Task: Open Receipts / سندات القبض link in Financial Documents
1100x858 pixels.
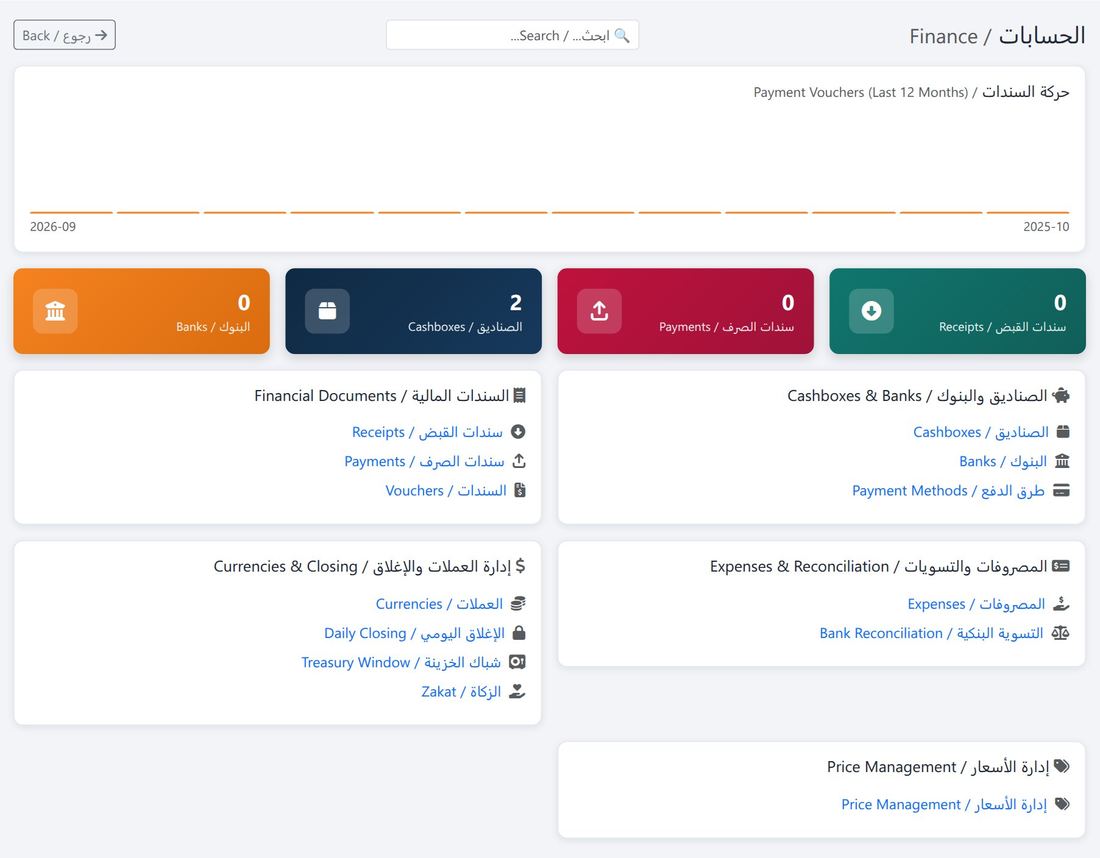Action: click(x=427, y=432)
